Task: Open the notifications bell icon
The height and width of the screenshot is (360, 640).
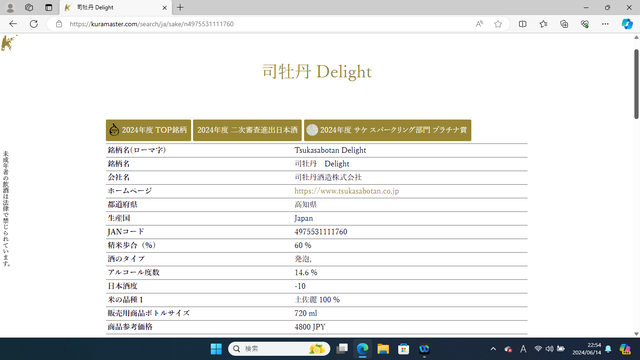Action: click(x=608, y=349)
